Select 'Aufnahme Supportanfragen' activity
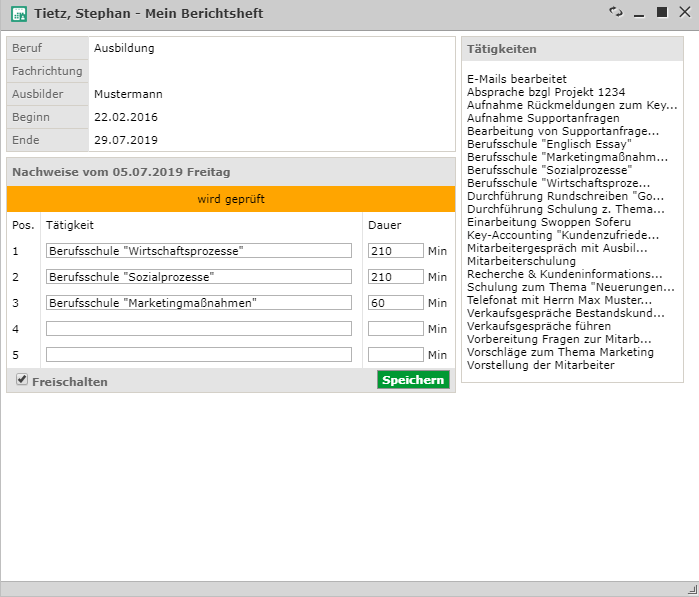Screen dimensions: 699x597 [x=543, y=118]
